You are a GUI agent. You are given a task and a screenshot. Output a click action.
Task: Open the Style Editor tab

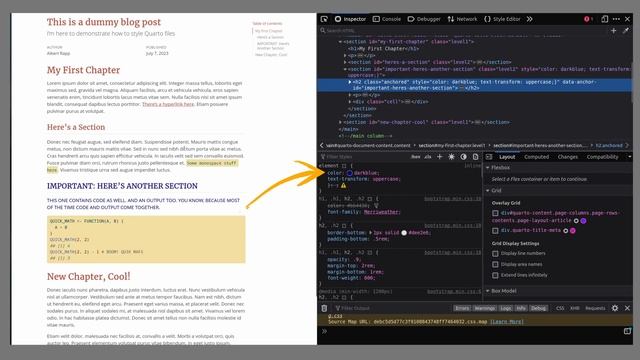coord(502,19)
